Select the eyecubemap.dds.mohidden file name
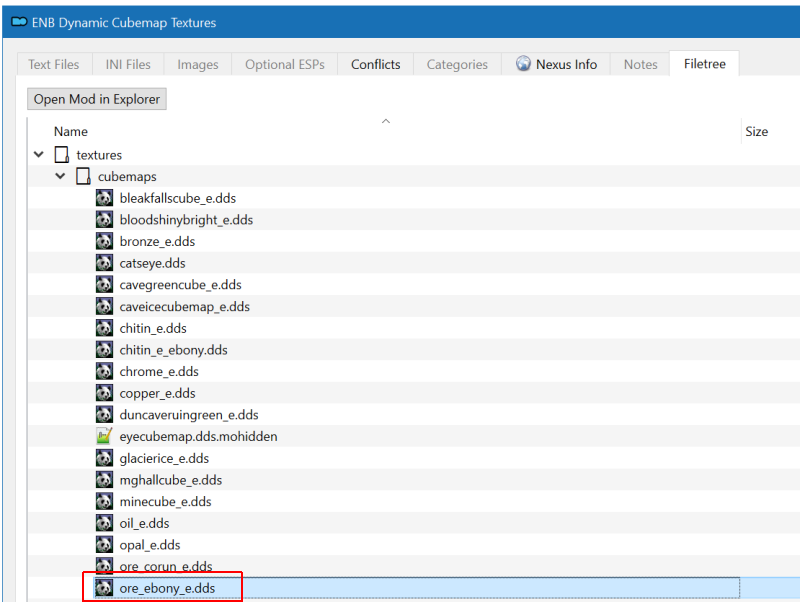 coord(198,437)
